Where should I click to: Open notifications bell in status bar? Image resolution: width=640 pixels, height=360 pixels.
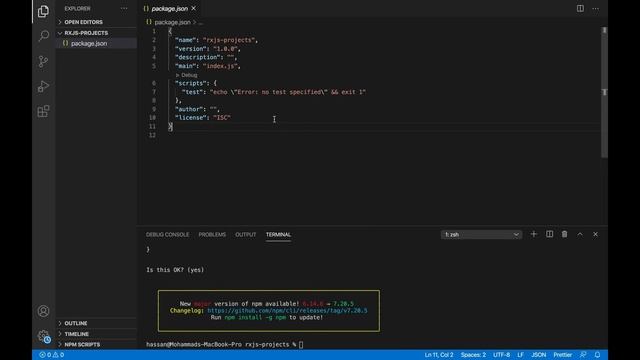click(598, 355)
